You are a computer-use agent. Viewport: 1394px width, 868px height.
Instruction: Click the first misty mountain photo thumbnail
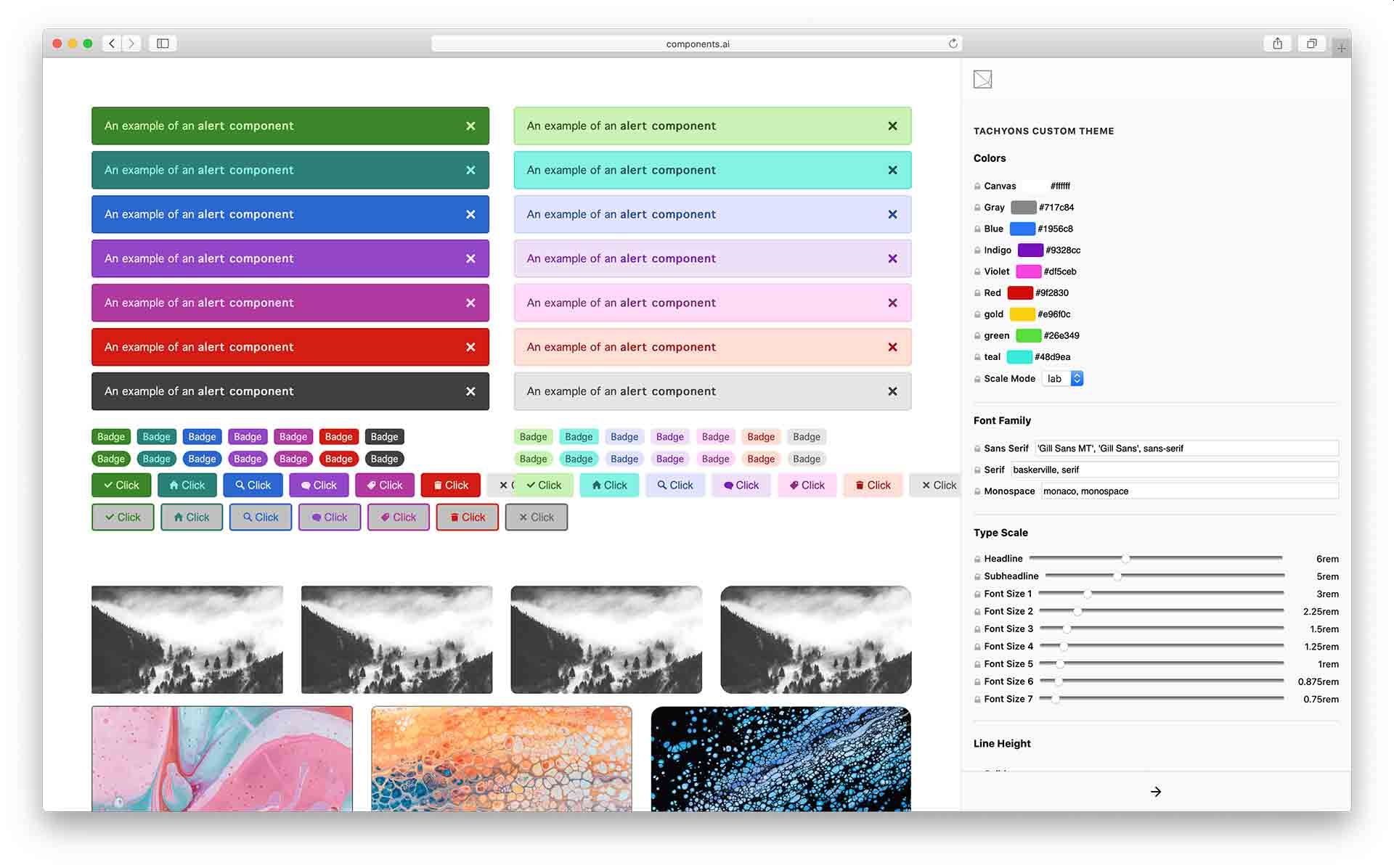(187, 639)
